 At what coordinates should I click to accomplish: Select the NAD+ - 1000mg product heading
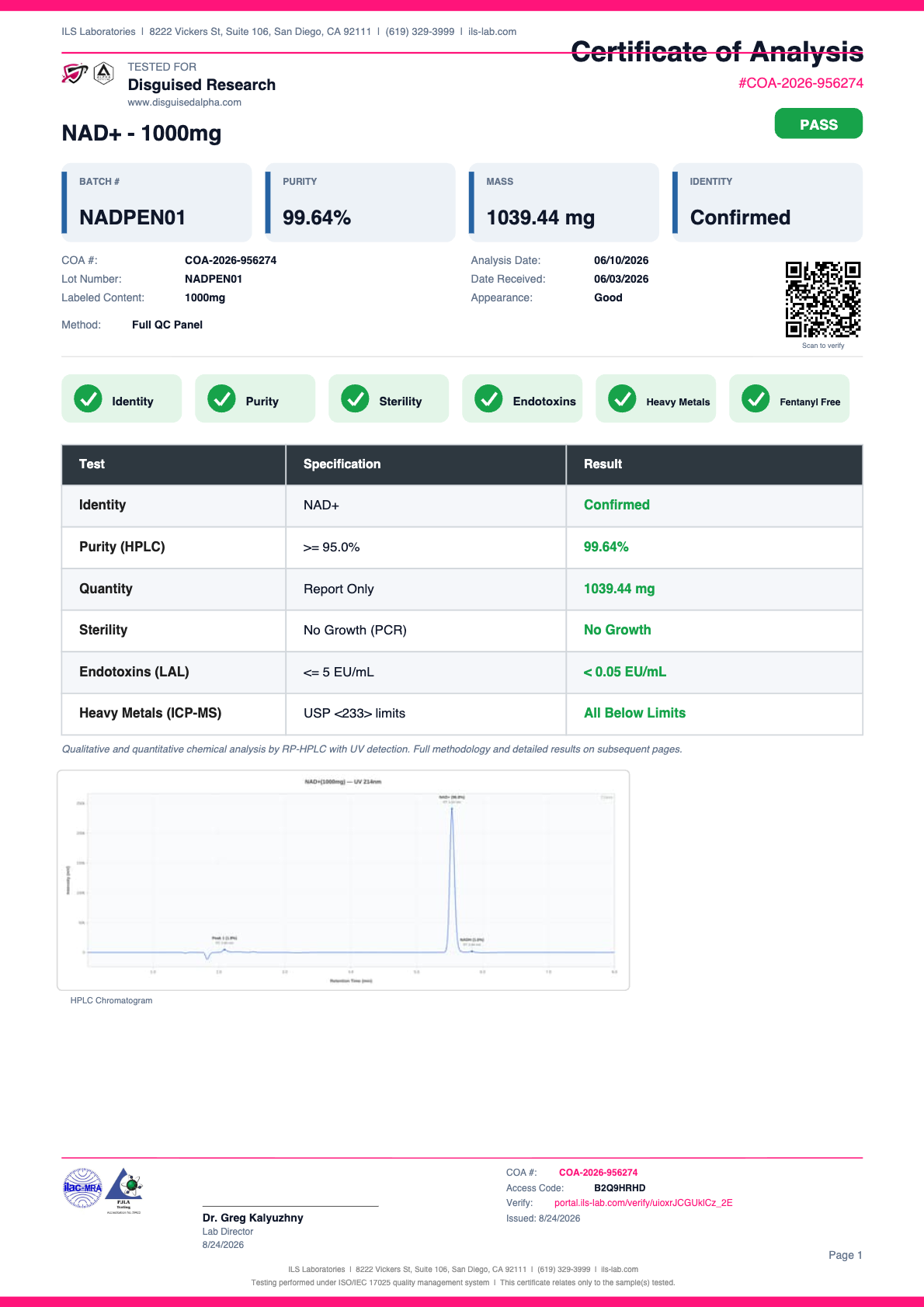click(141, 134)
